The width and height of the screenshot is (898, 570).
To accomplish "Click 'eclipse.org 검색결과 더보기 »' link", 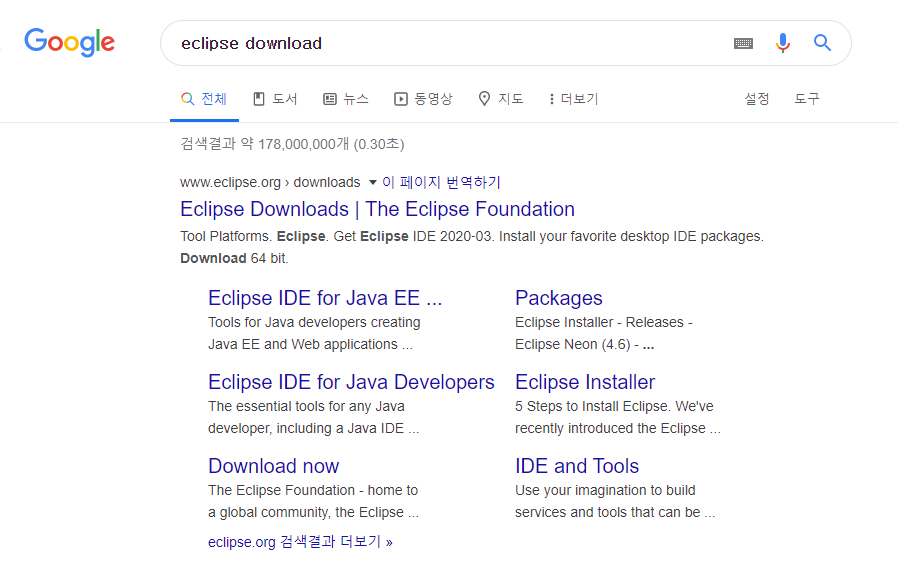I will (x=300, y=542).
